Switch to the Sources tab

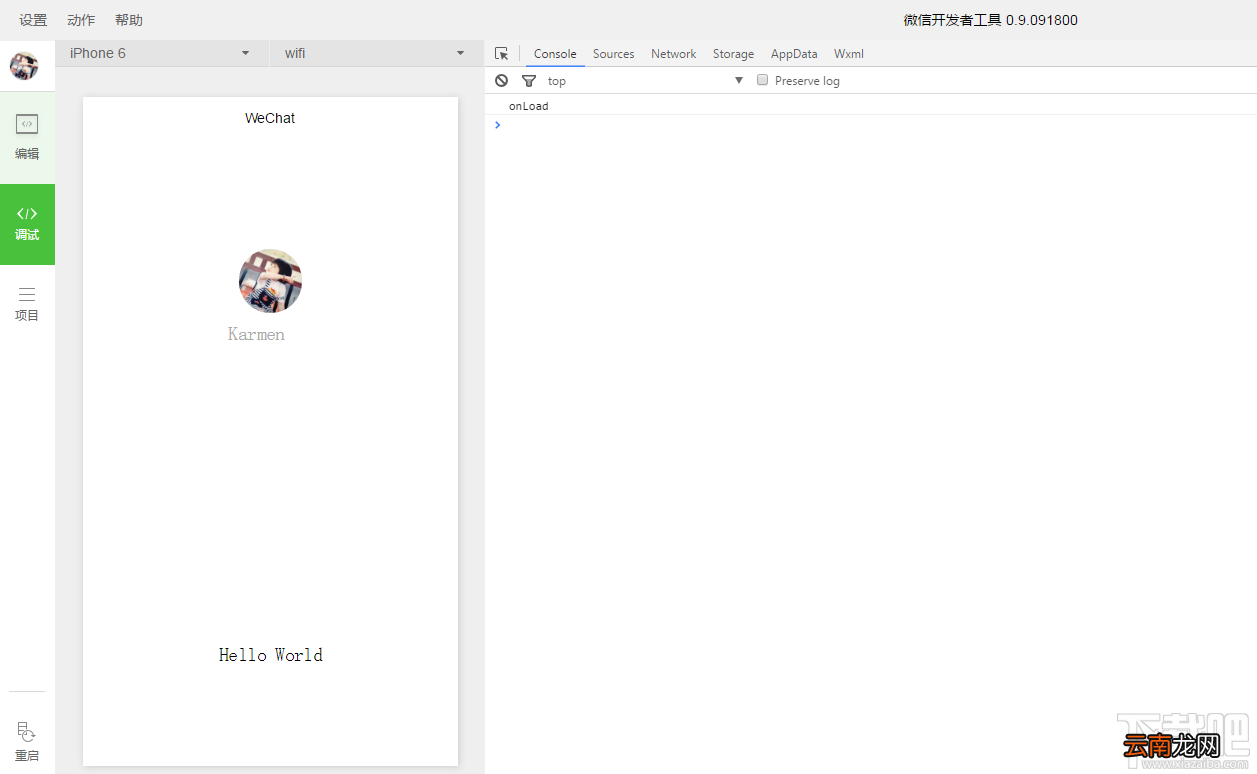click(613, 54)
